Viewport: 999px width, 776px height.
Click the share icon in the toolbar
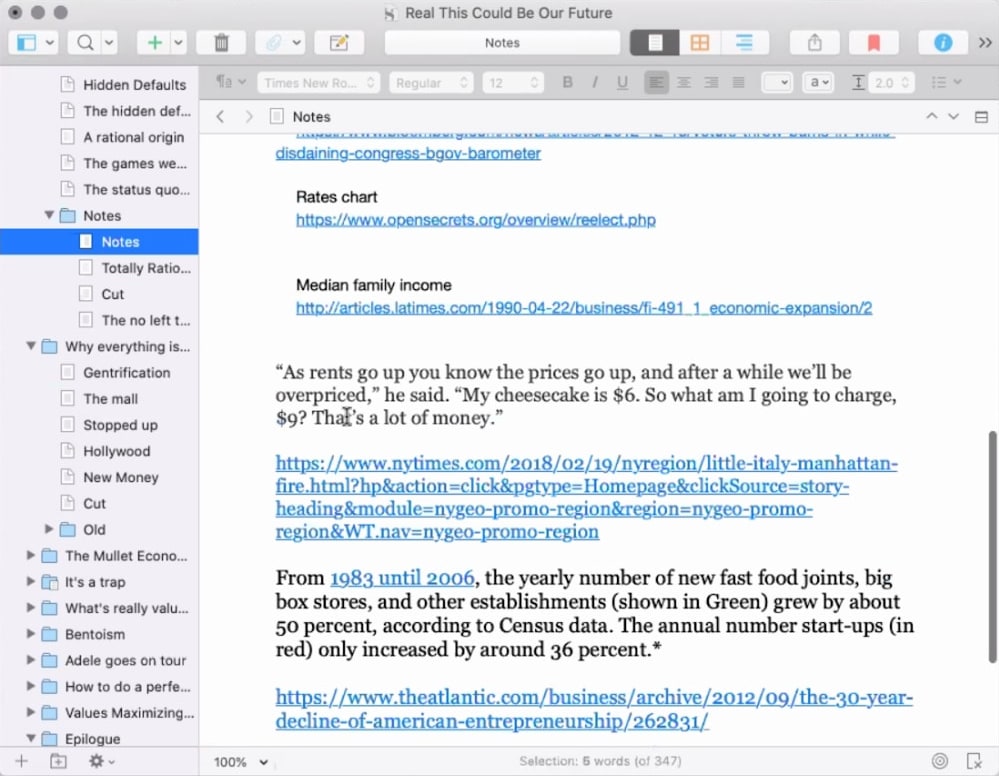tap(814, 43)
